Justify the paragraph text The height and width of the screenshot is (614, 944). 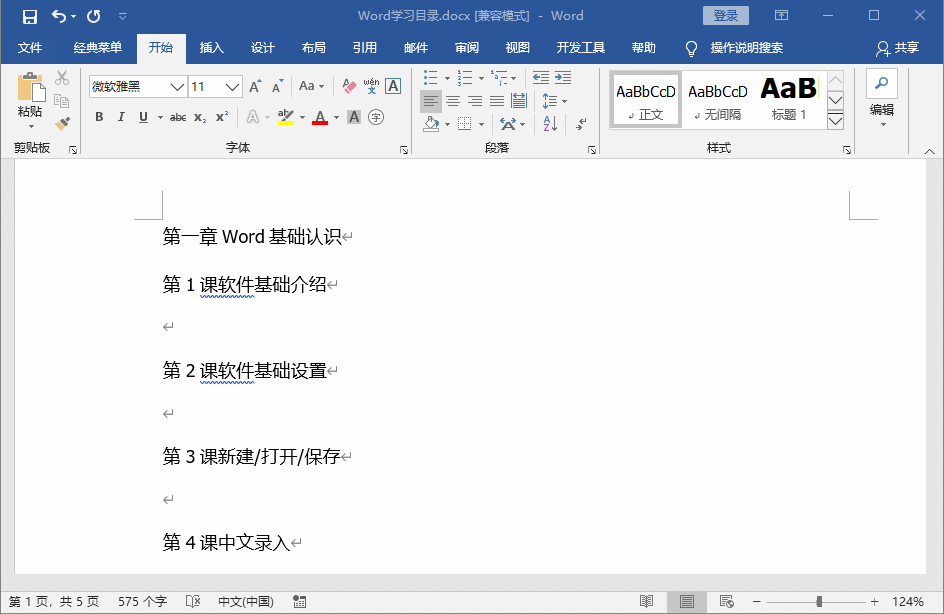[x=497, y=101]
